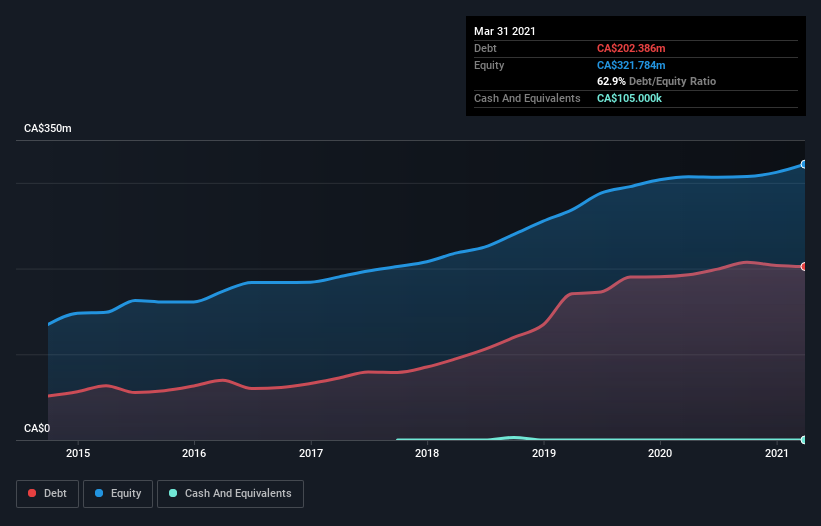Click the 2016 x-axis label

coord(194,453)
